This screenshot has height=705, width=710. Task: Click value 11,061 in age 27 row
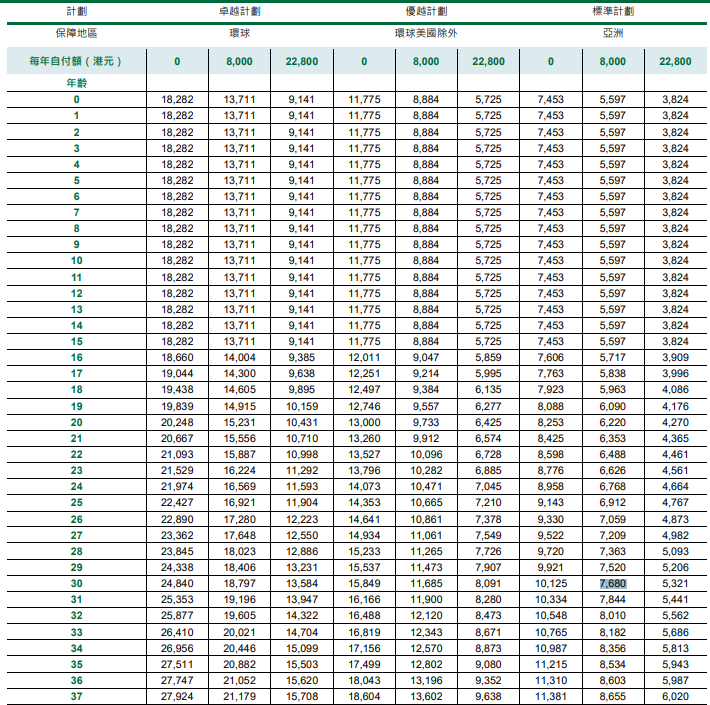click(426, 535)
